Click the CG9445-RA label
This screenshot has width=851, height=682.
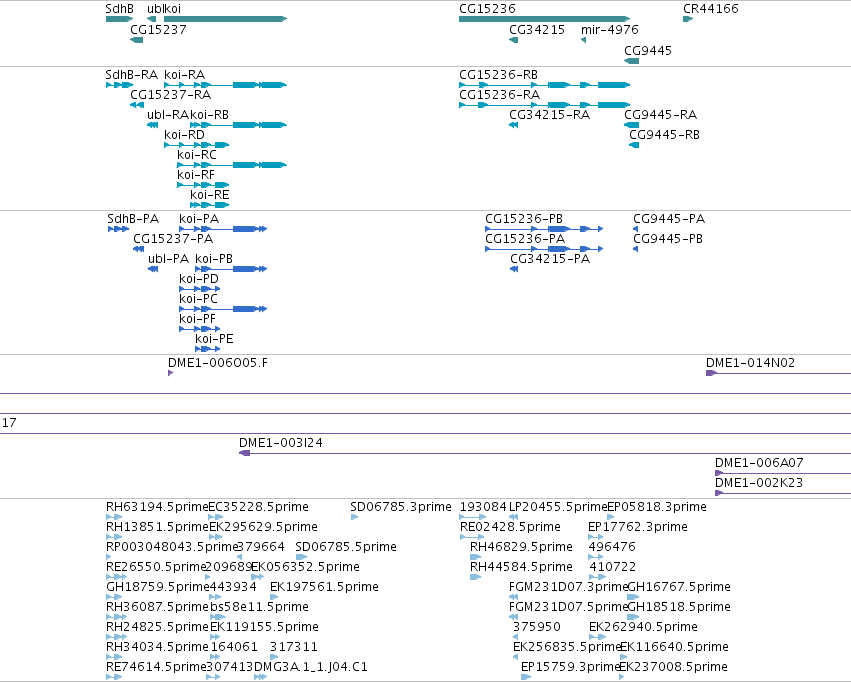[661, 114]
